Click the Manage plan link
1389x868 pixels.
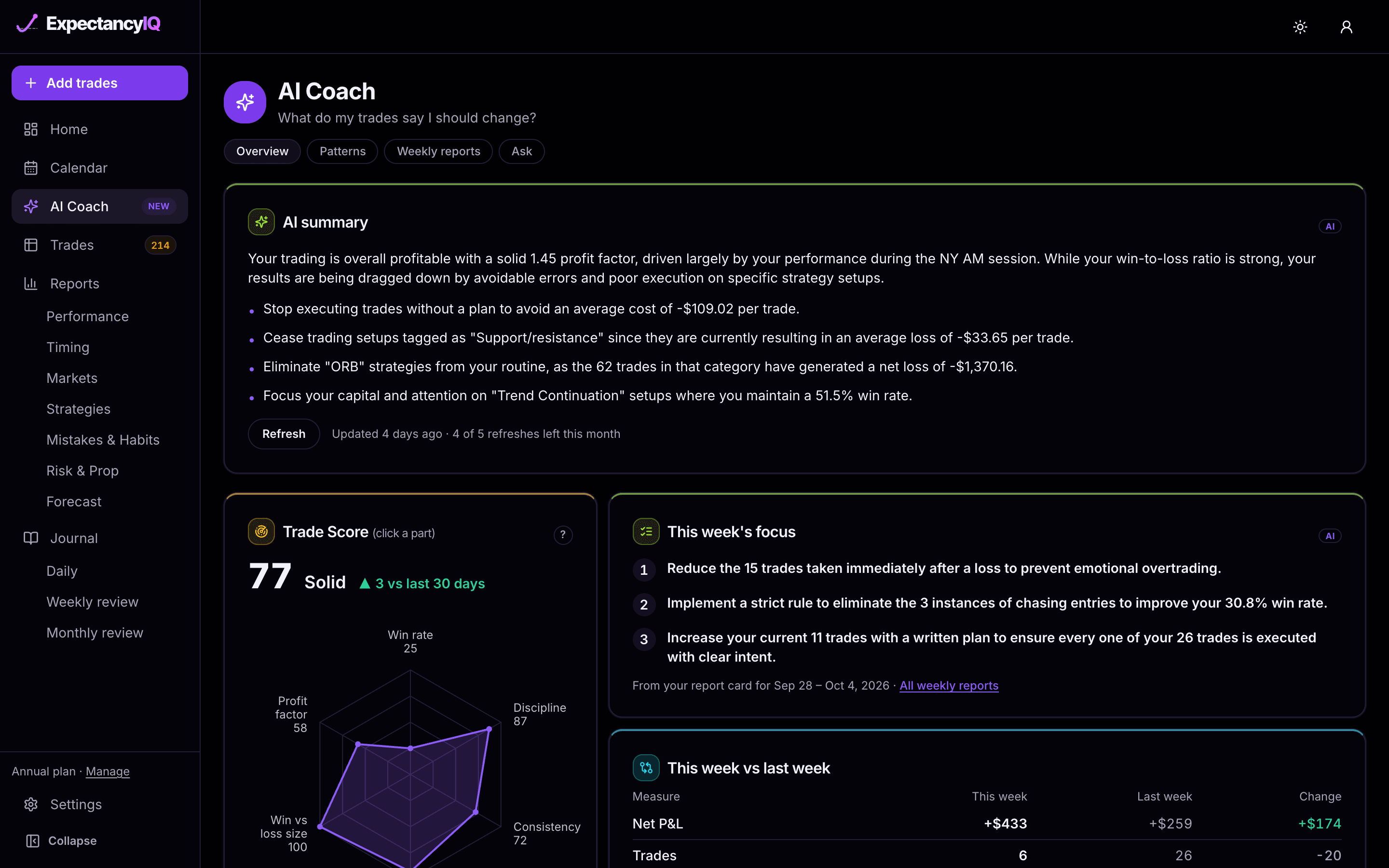(x=108, y=771)
